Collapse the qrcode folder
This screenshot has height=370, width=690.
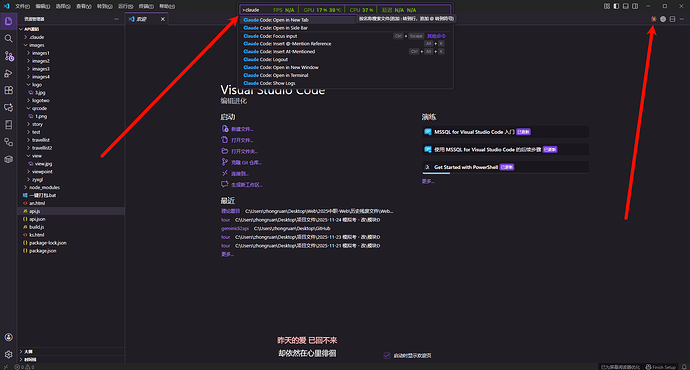tap(70, 108)
